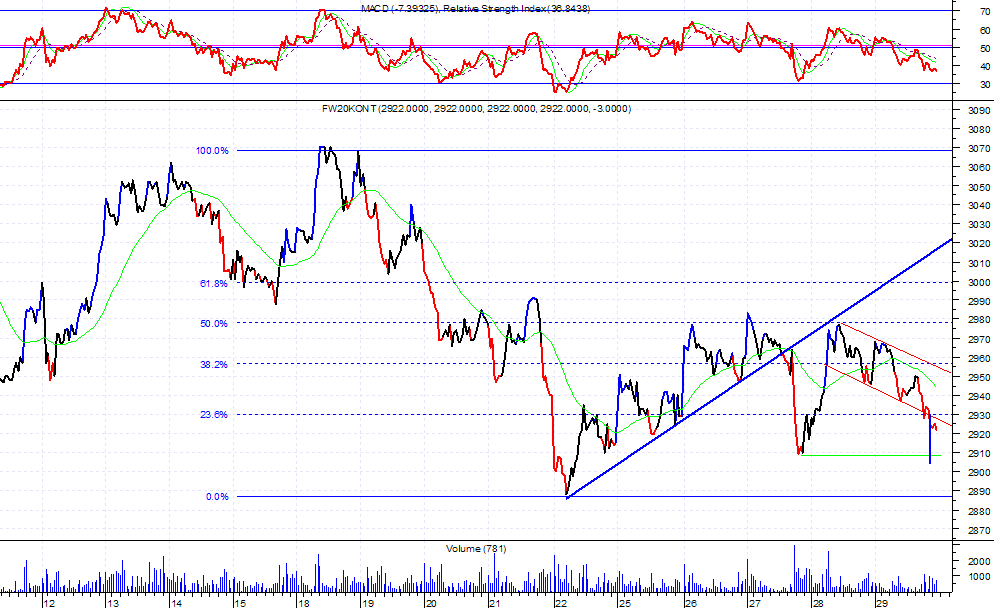Click the 3060 price axis value
The width and height of the screenshot is (994, 608).
click(979, 168)
